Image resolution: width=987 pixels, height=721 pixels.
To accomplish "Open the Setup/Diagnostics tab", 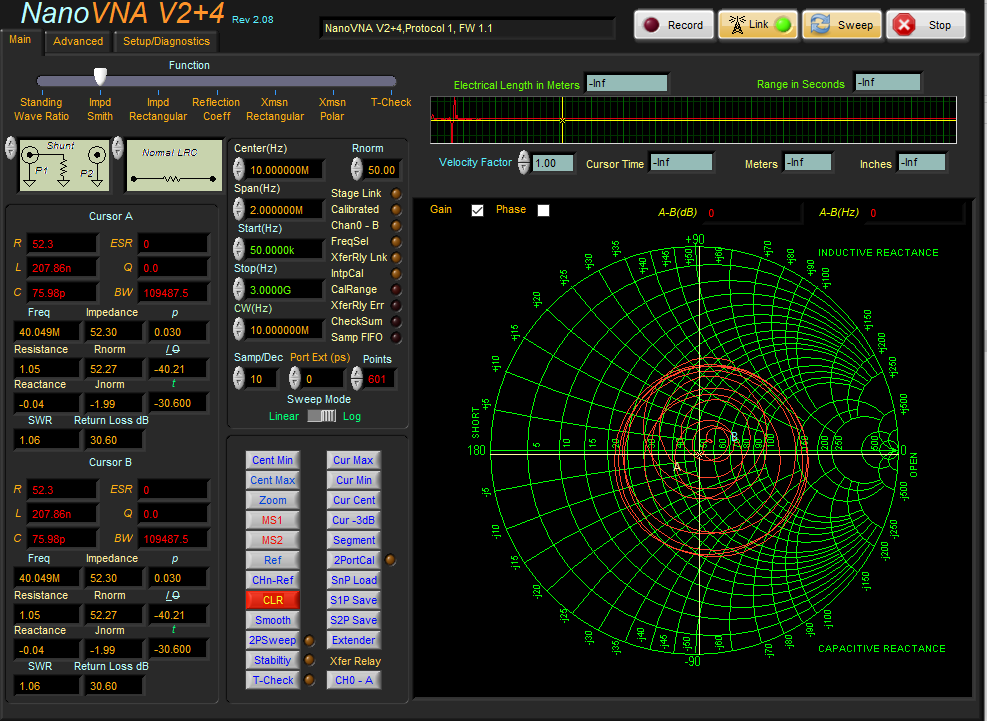I will (x=166, y=42).
